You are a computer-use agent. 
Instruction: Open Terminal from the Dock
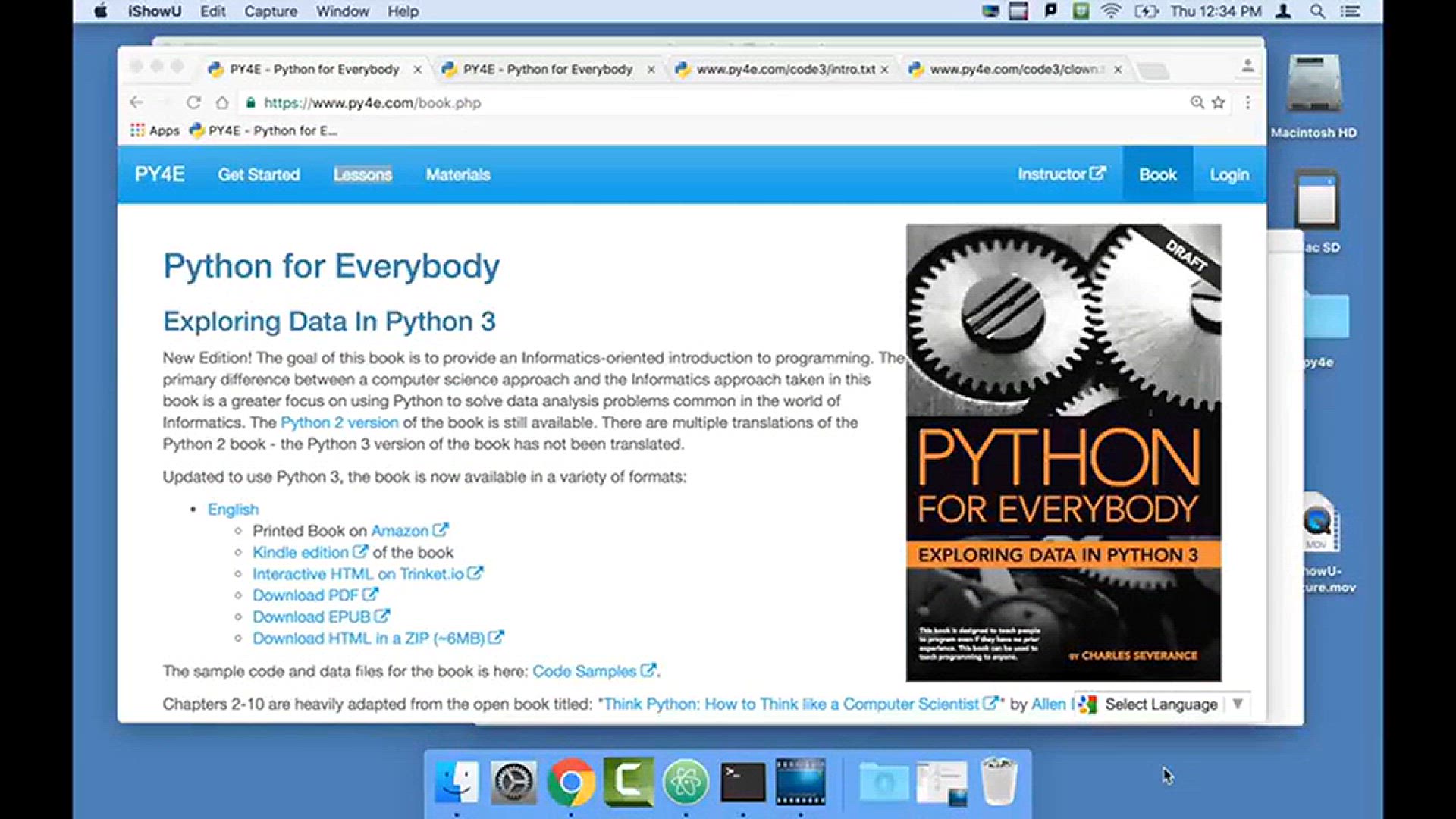743,782
